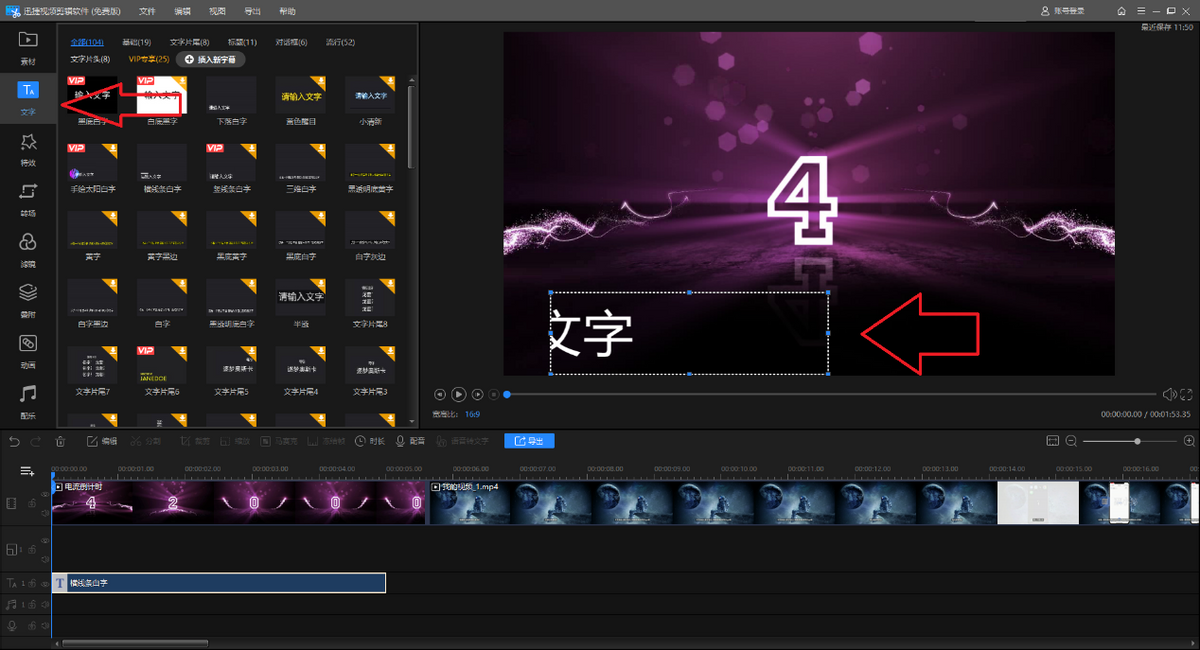Select the 横线条白字 text clip on timeline
This screenshot has width=1200, height=650.
click(x=219, y=582)
